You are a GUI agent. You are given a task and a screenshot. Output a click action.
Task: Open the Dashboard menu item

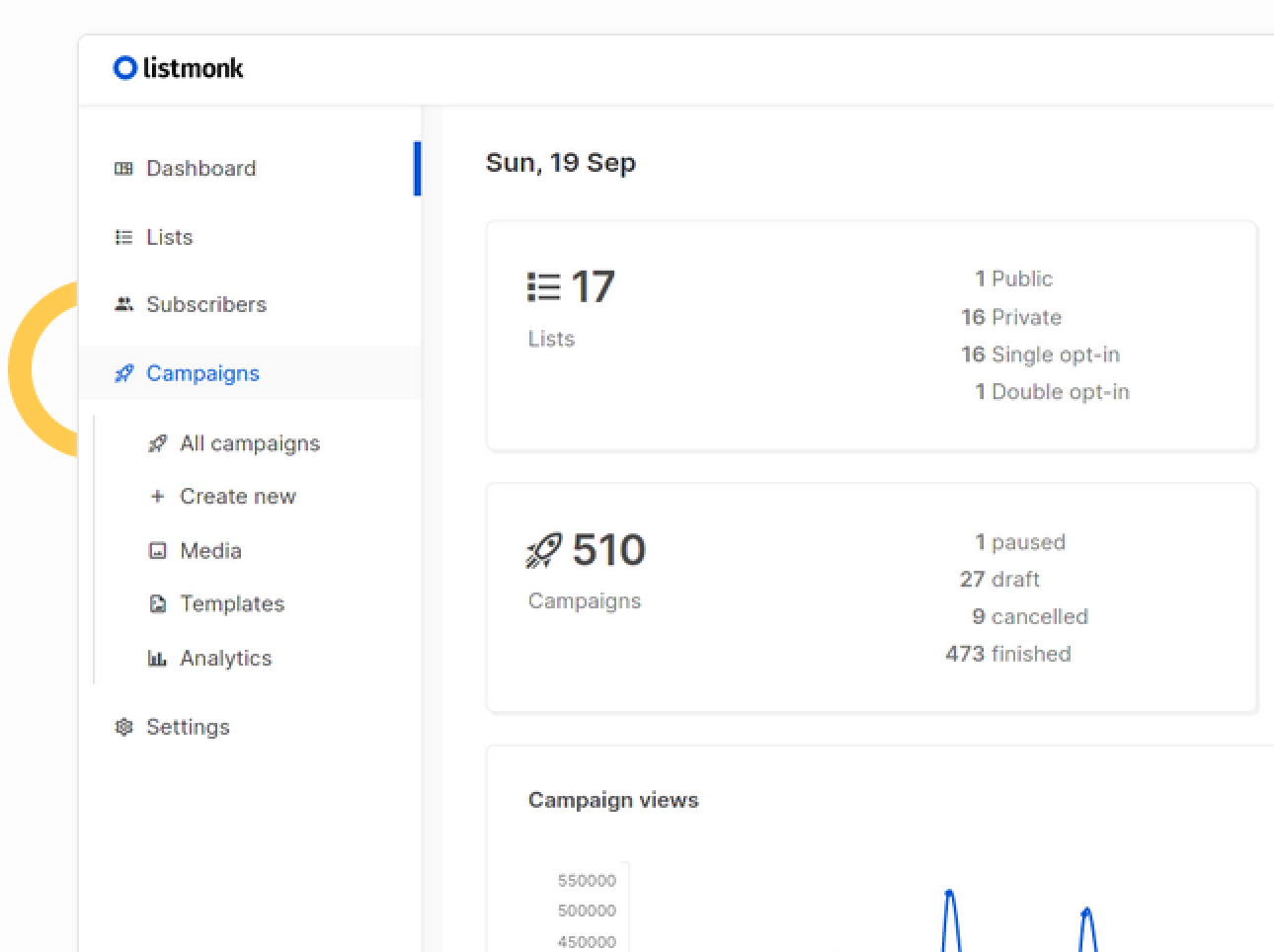click(250, 169)
